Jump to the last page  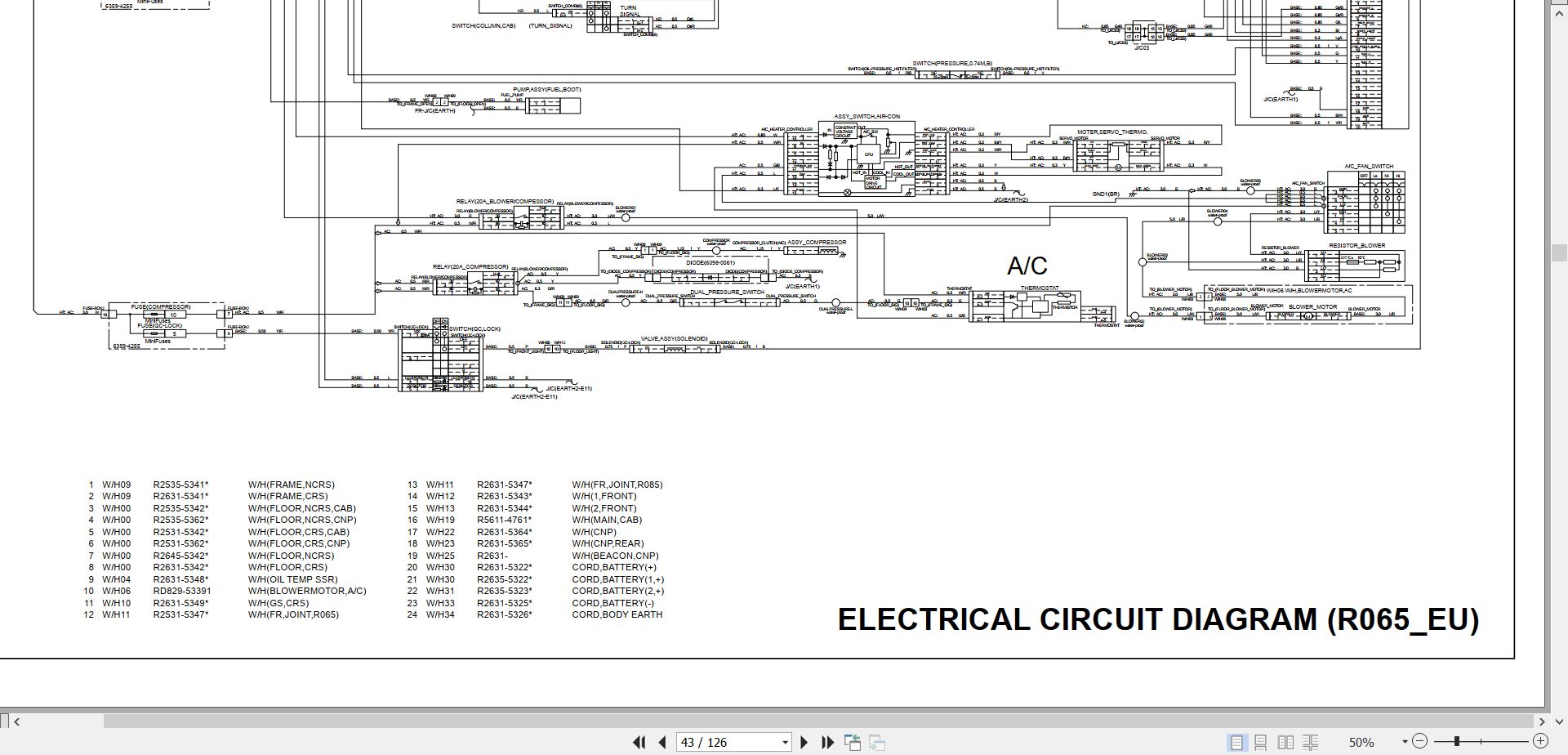coord(827,742)
